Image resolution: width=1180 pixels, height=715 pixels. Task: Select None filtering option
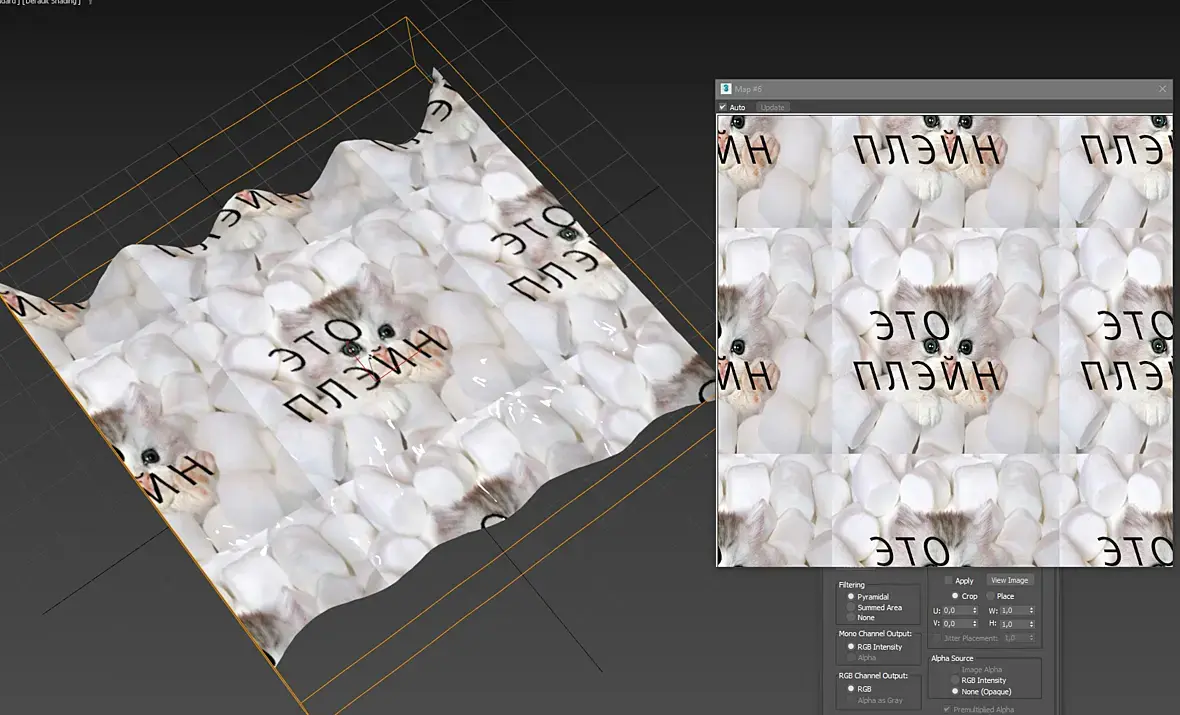coord(851,617)
